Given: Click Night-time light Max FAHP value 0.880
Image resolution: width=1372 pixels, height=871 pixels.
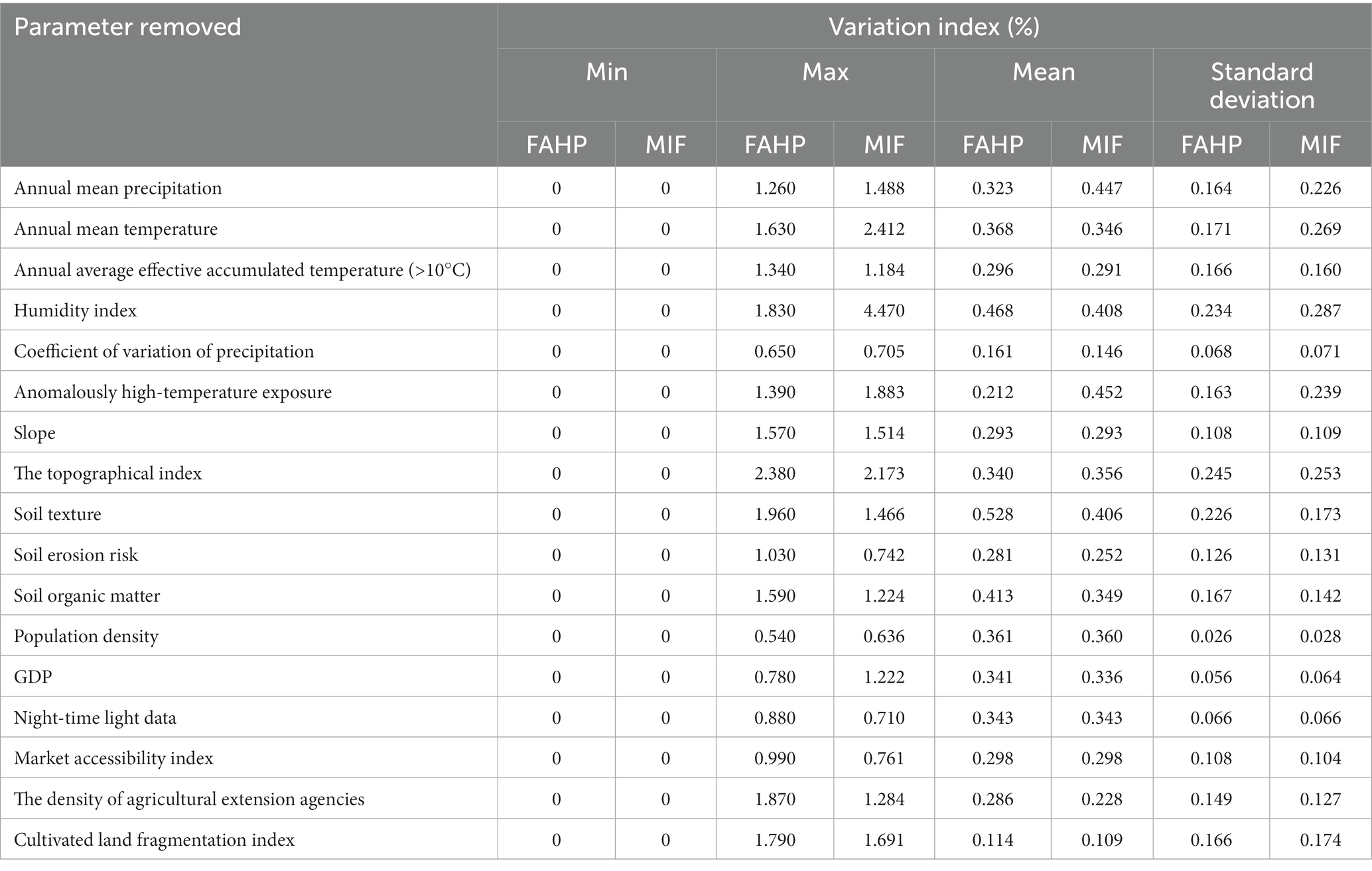Looking at the screenshot, I should 775,718.
